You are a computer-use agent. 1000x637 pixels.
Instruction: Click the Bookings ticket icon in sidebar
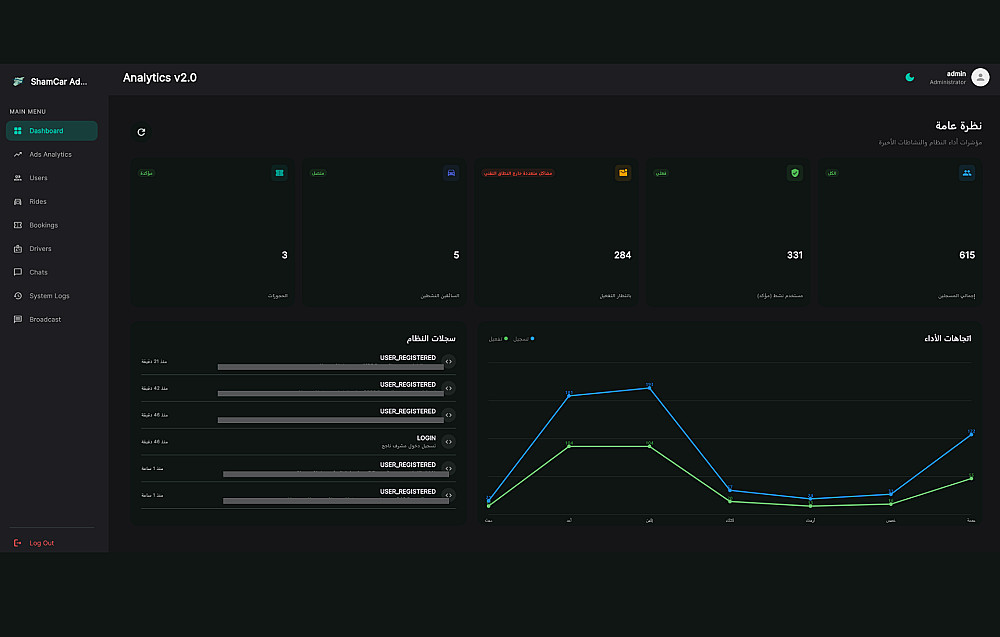(18, 225)
